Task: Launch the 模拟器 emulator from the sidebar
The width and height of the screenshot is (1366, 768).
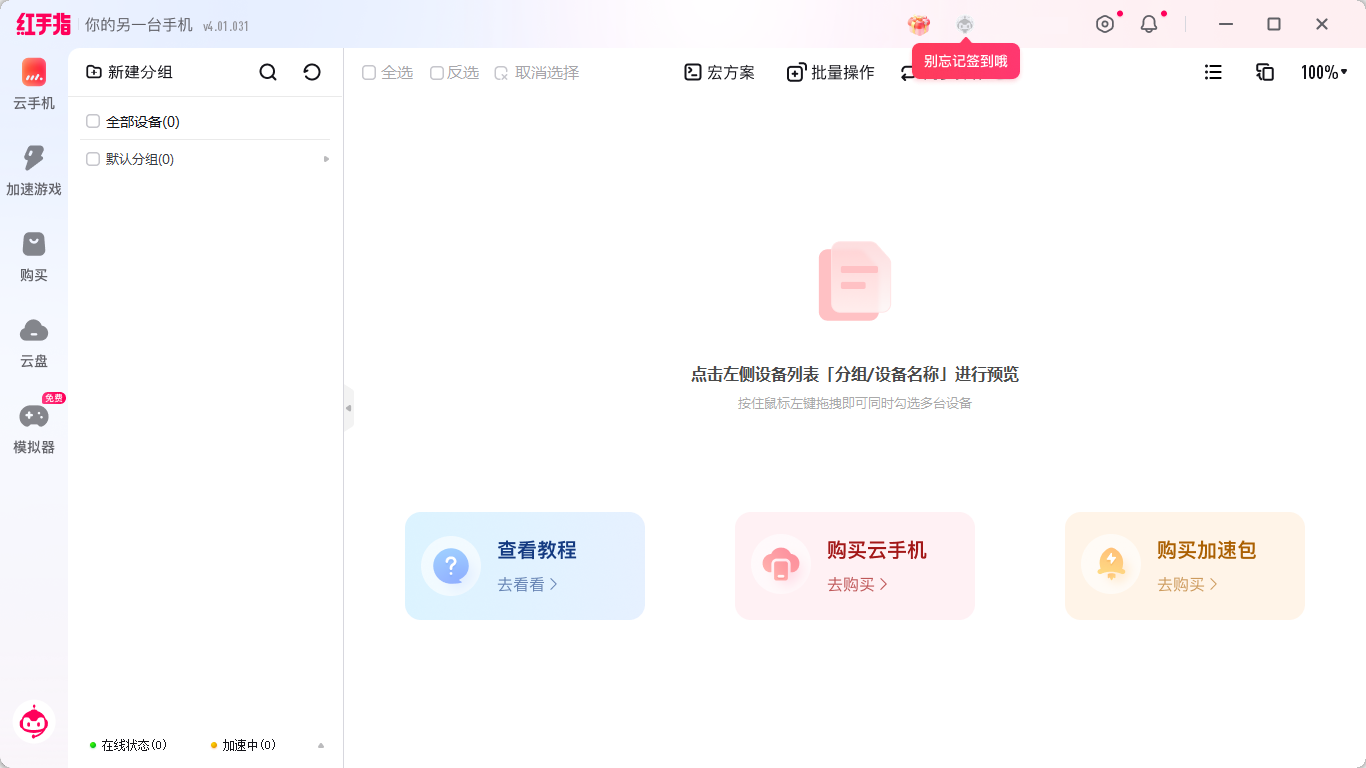Action: tap(33, 430)
